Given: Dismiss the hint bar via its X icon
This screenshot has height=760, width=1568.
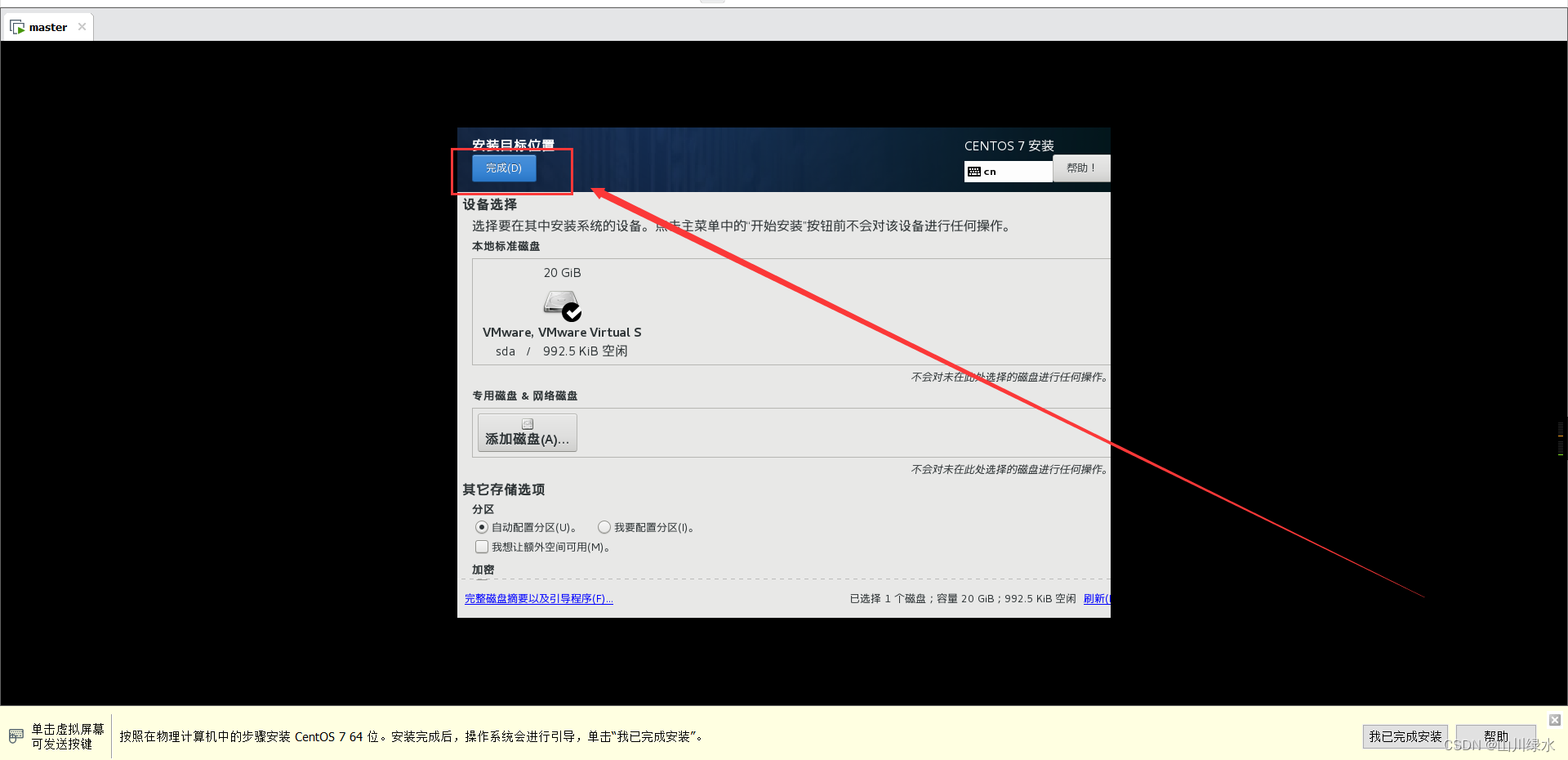Looking at the screenshot, I should pos(1553,720).
